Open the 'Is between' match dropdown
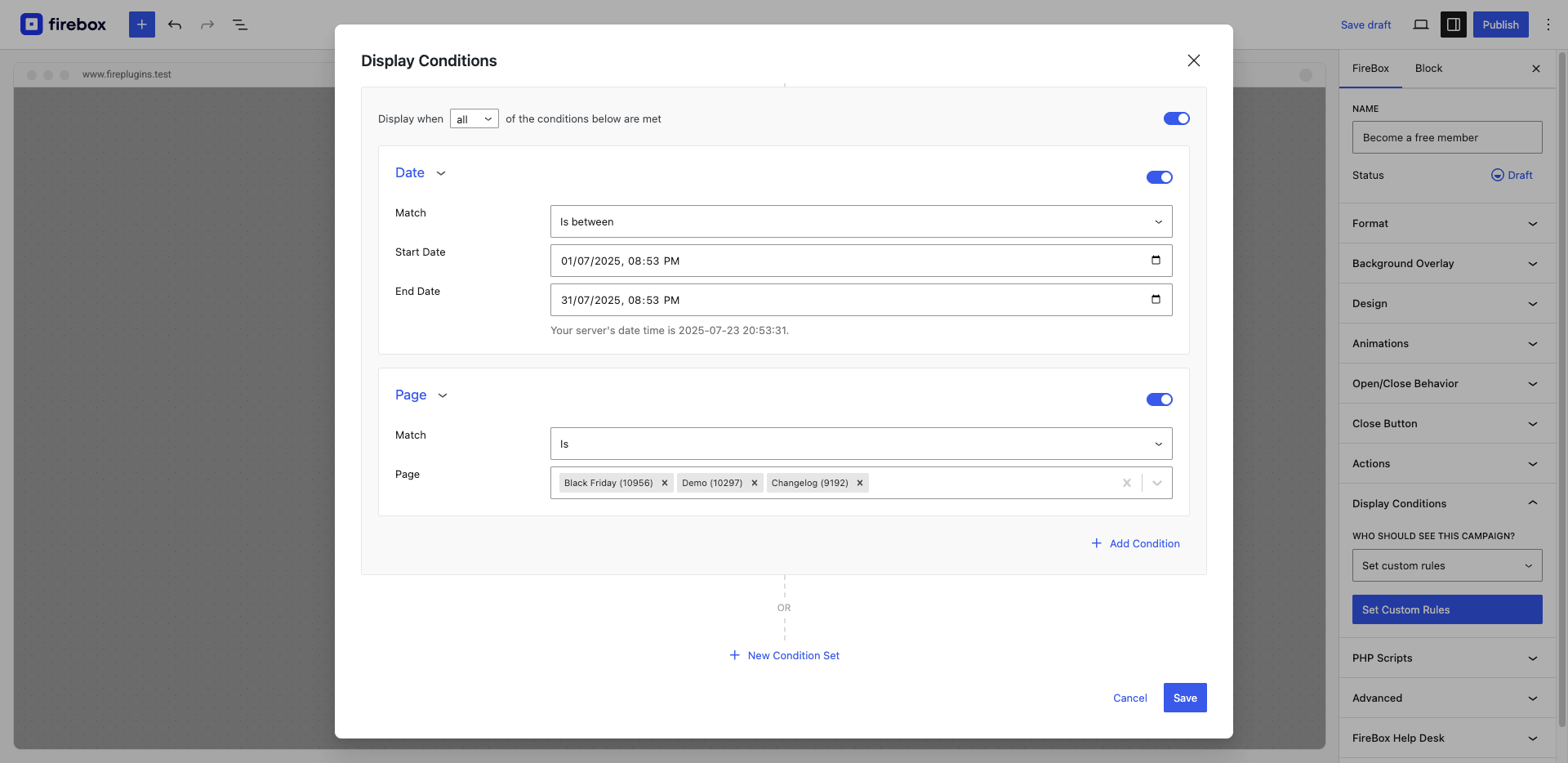1568x763 pixels. [x=862, y=221]
